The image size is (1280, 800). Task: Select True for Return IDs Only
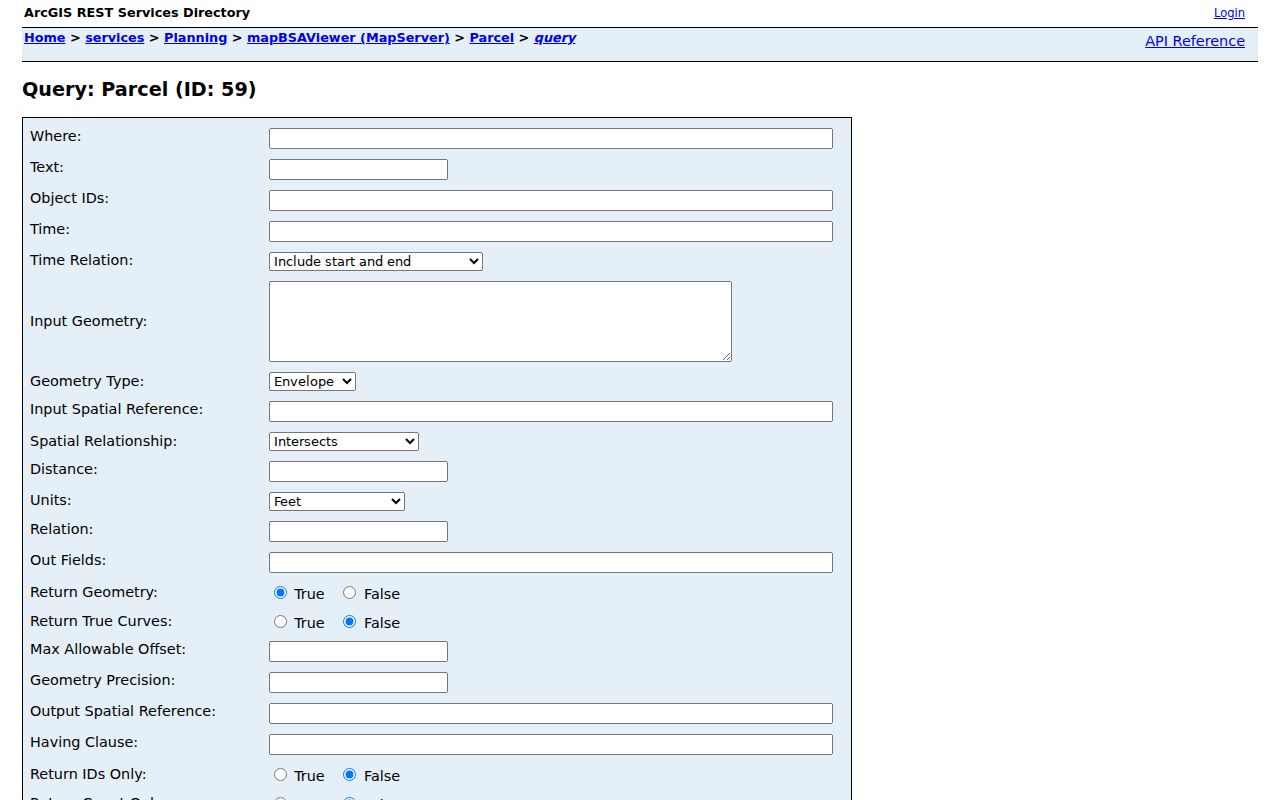coord(280,775)
